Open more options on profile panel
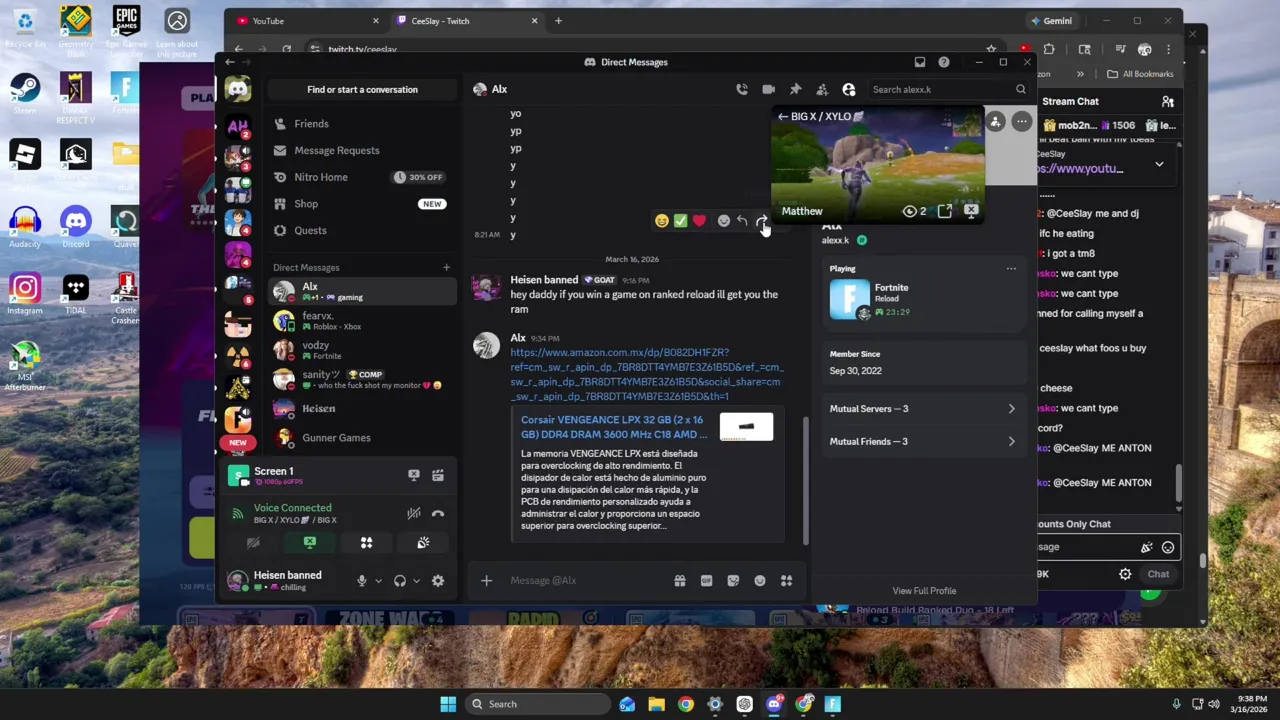The height and width of the screenshot is (720, 1280). (1021, 122)
